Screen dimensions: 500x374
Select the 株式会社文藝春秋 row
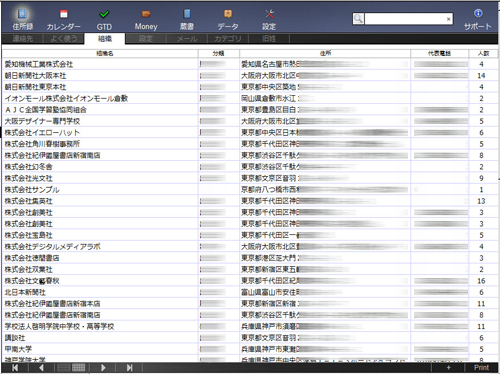point(250,281)
